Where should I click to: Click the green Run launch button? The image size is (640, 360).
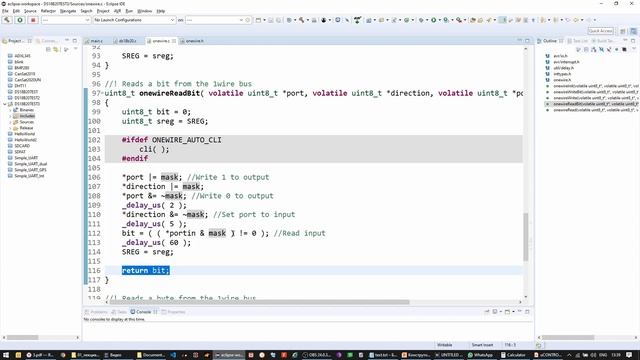20,20
